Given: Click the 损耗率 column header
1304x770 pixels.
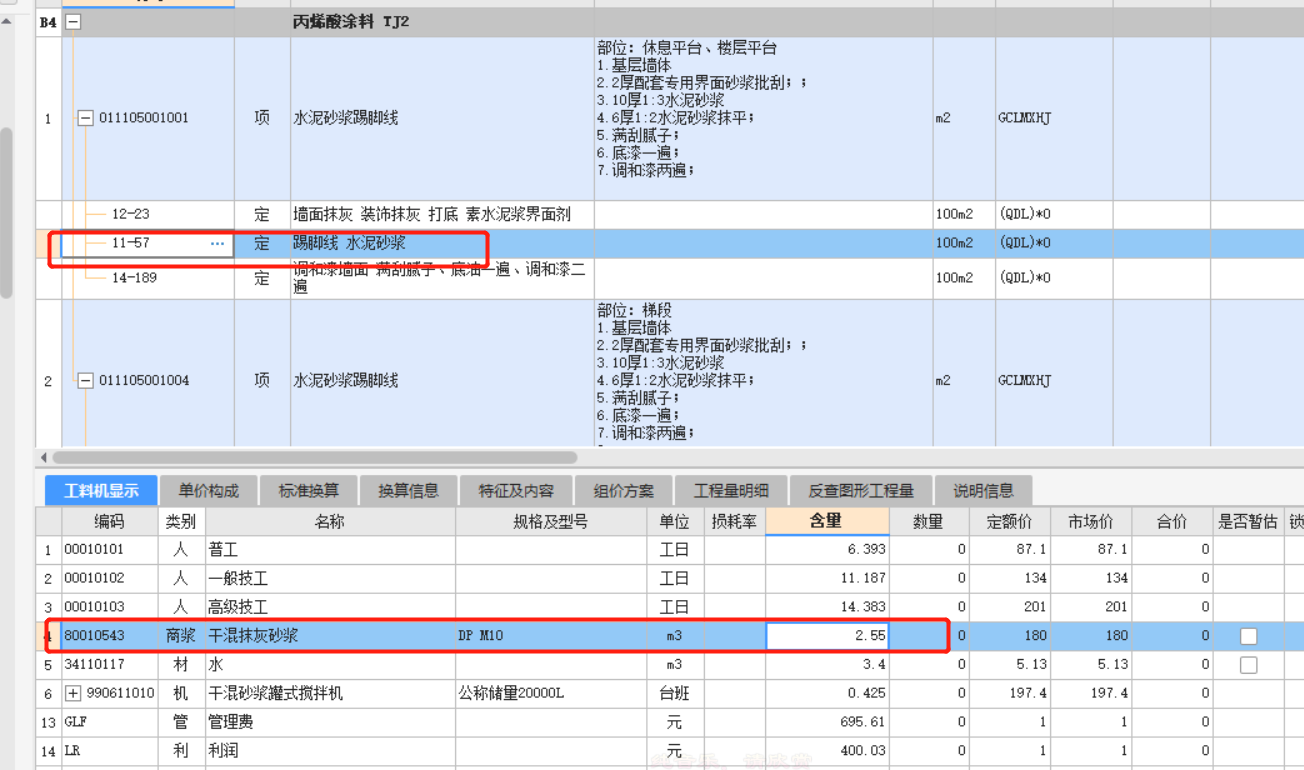Looking at the screenshot, I should point(734,522).
